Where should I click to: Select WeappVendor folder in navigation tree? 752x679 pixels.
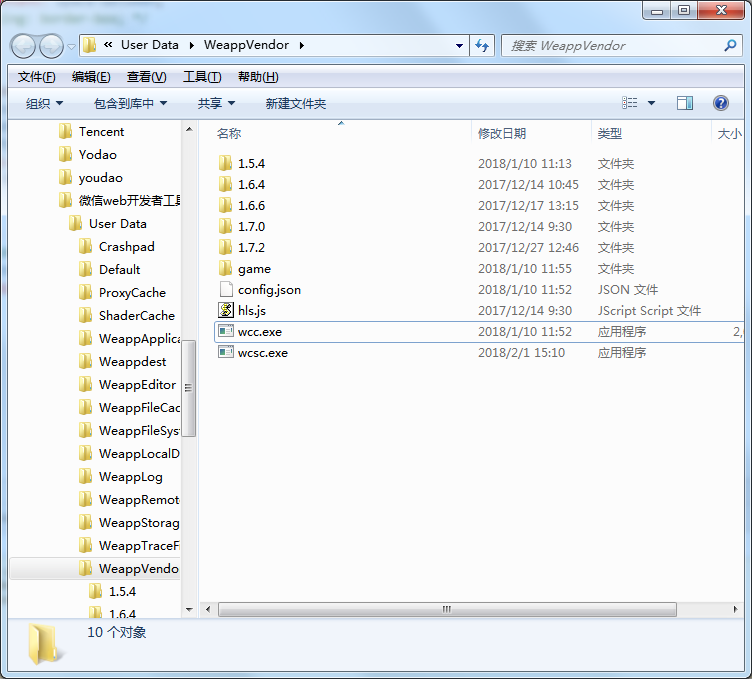(129, 569)
